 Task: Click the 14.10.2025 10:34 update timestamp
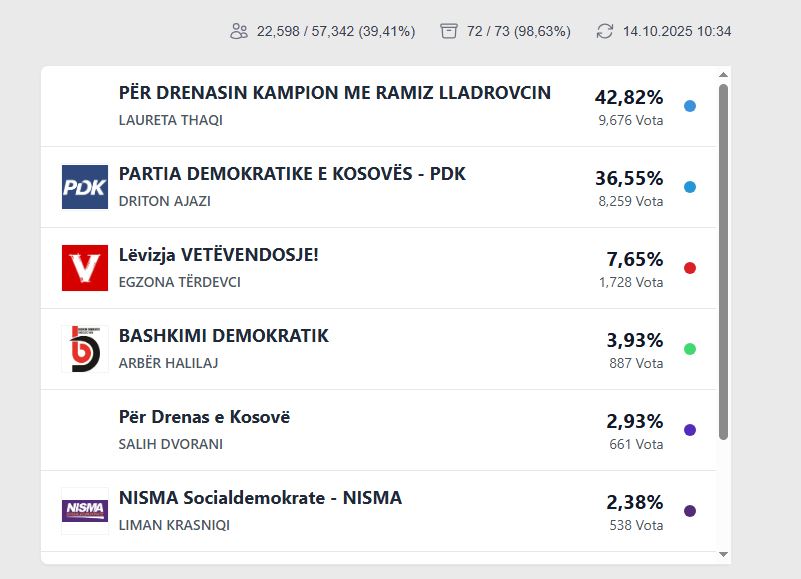(x=677, y=31)
